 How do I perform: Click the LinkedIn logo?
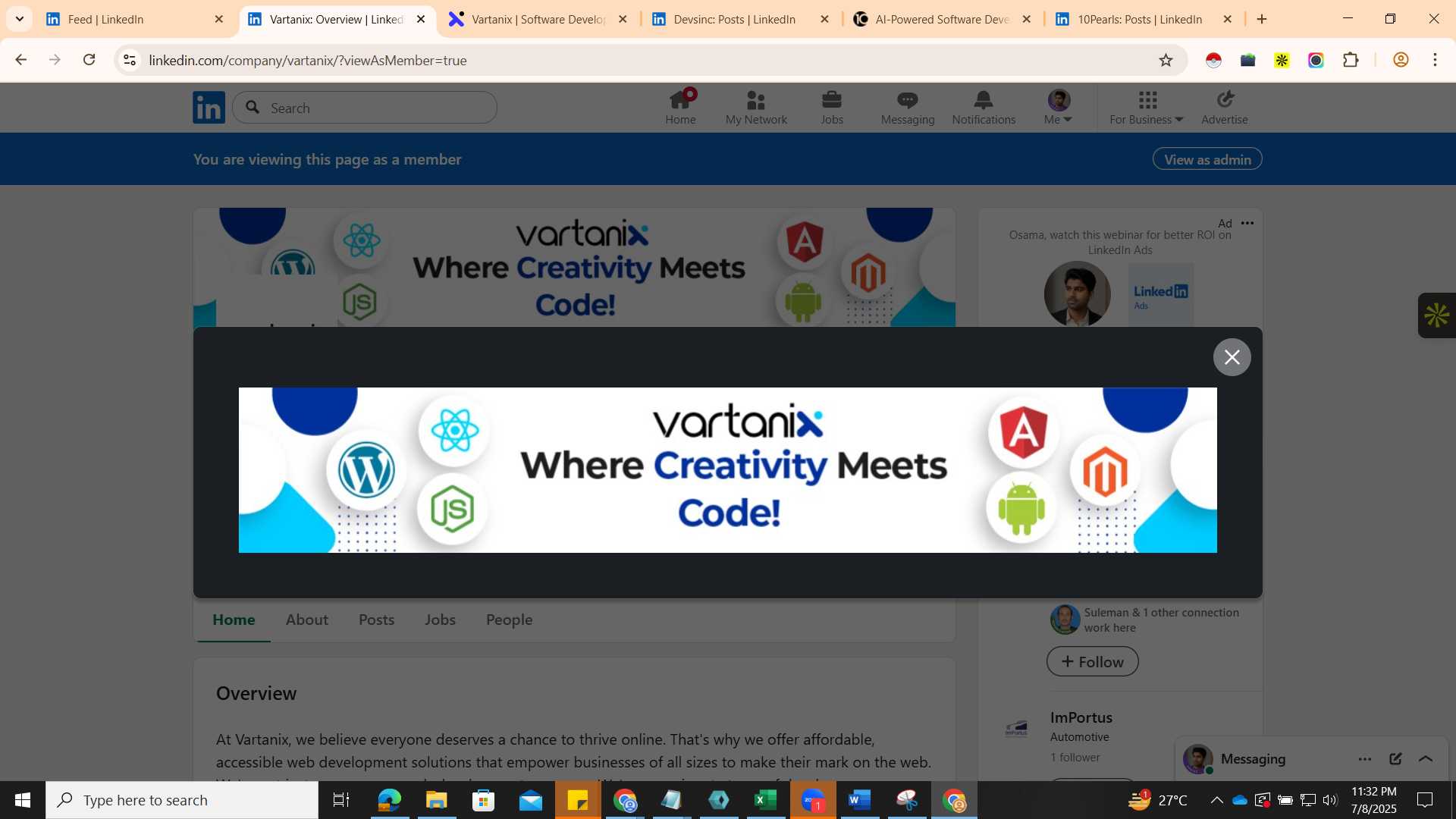point(209,108)
